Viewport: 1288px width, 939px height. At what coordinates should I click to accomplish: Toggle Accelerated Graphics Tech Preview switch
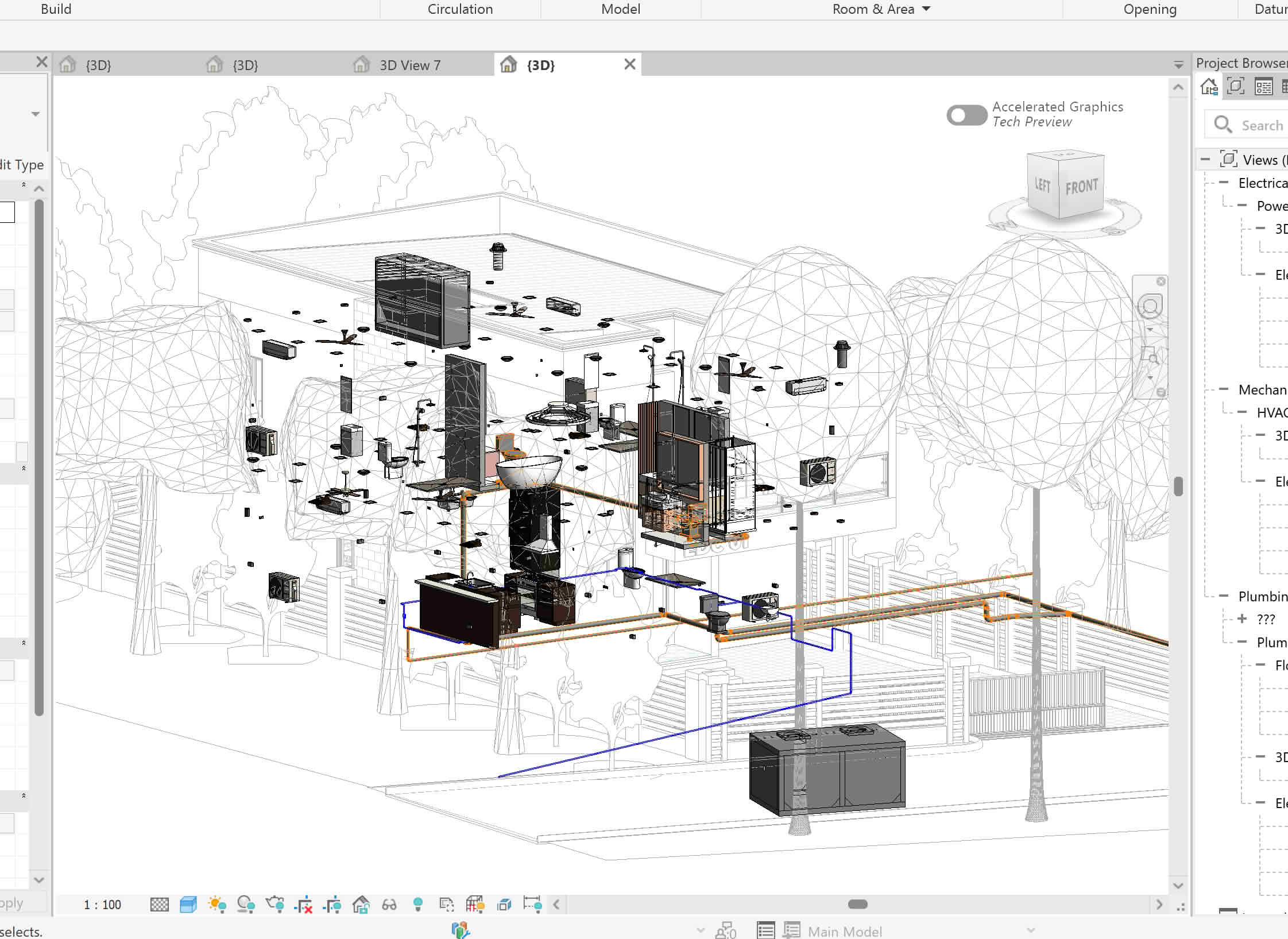(x=966, y=115)
